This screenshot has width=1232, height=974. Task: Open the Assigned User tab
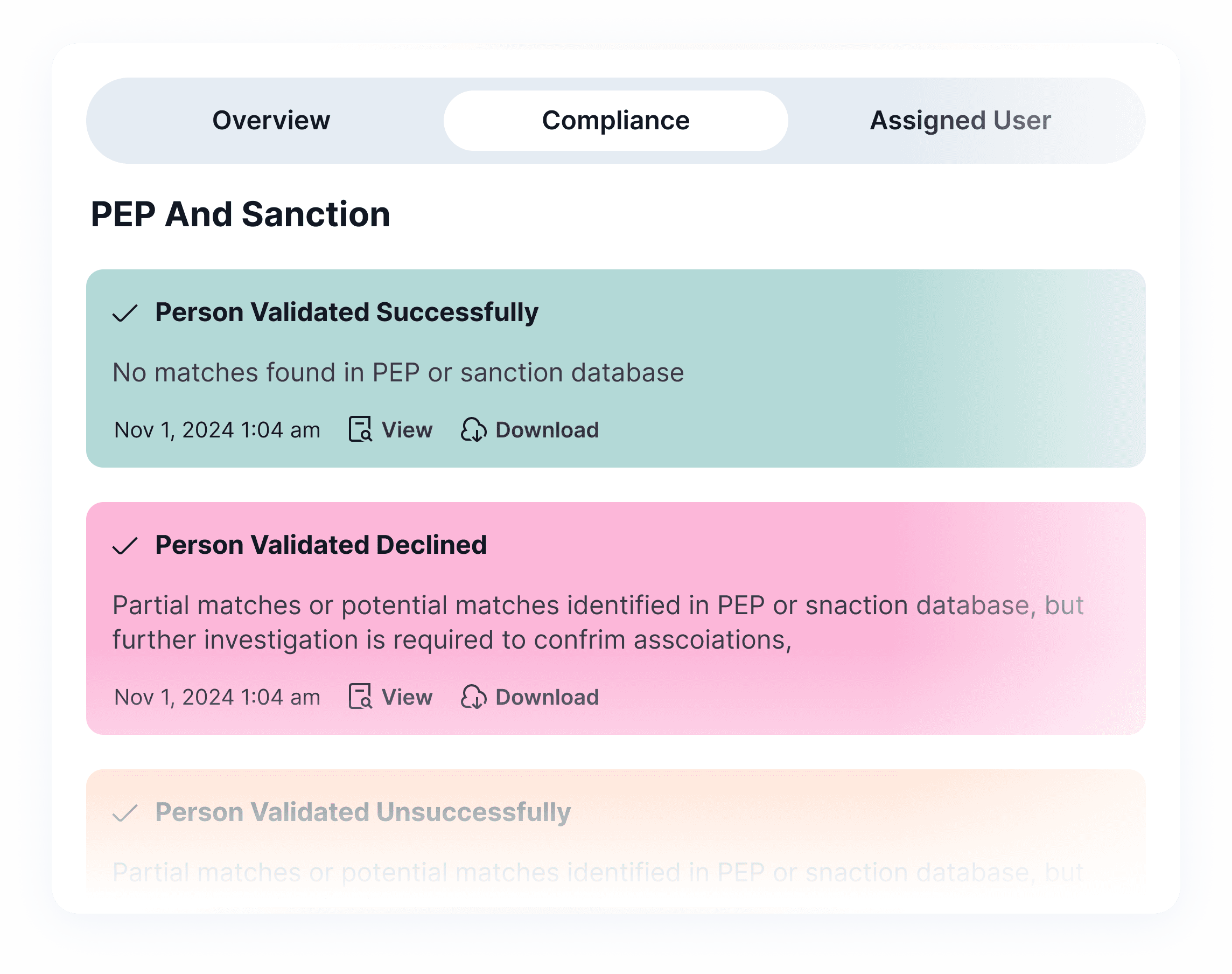tap(960, 121)
